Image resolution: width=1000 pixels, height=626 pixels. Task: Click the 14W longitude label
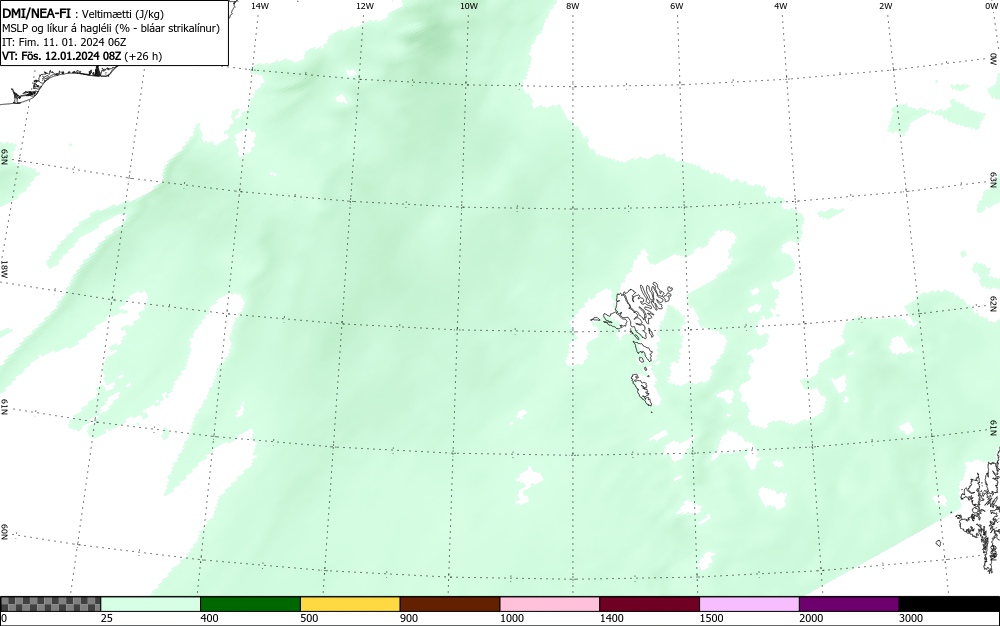pyautogui.click(x=260, y=6)
